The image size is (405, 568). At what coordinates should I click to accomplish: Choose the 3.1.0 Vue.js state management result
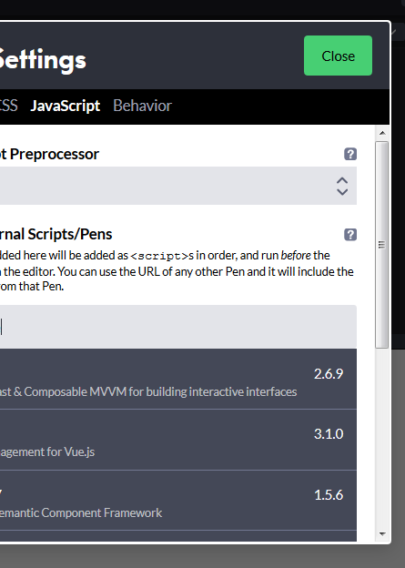coord(178,440)
